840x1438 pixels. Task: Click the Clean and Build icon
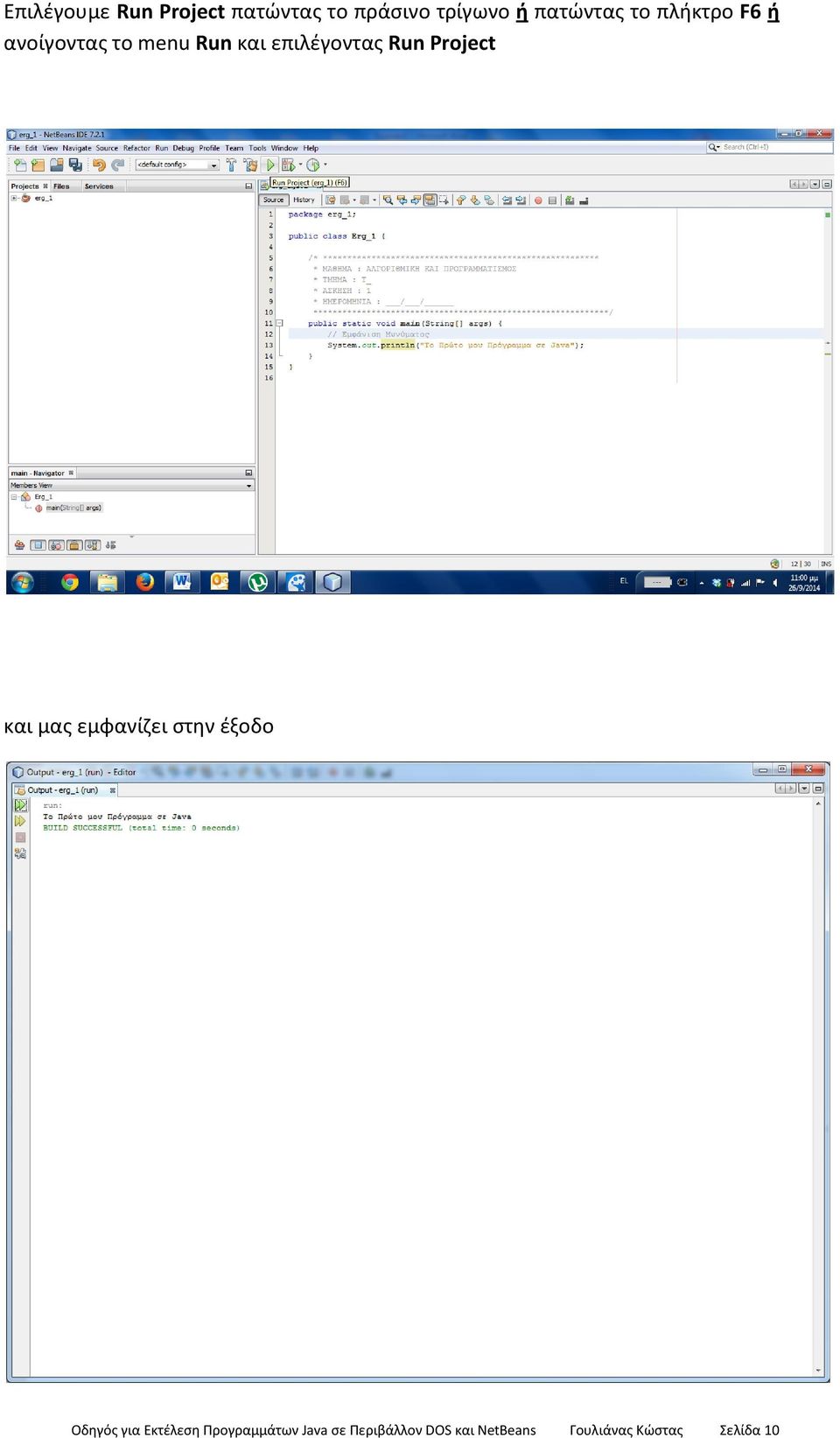tap(251, 165)
